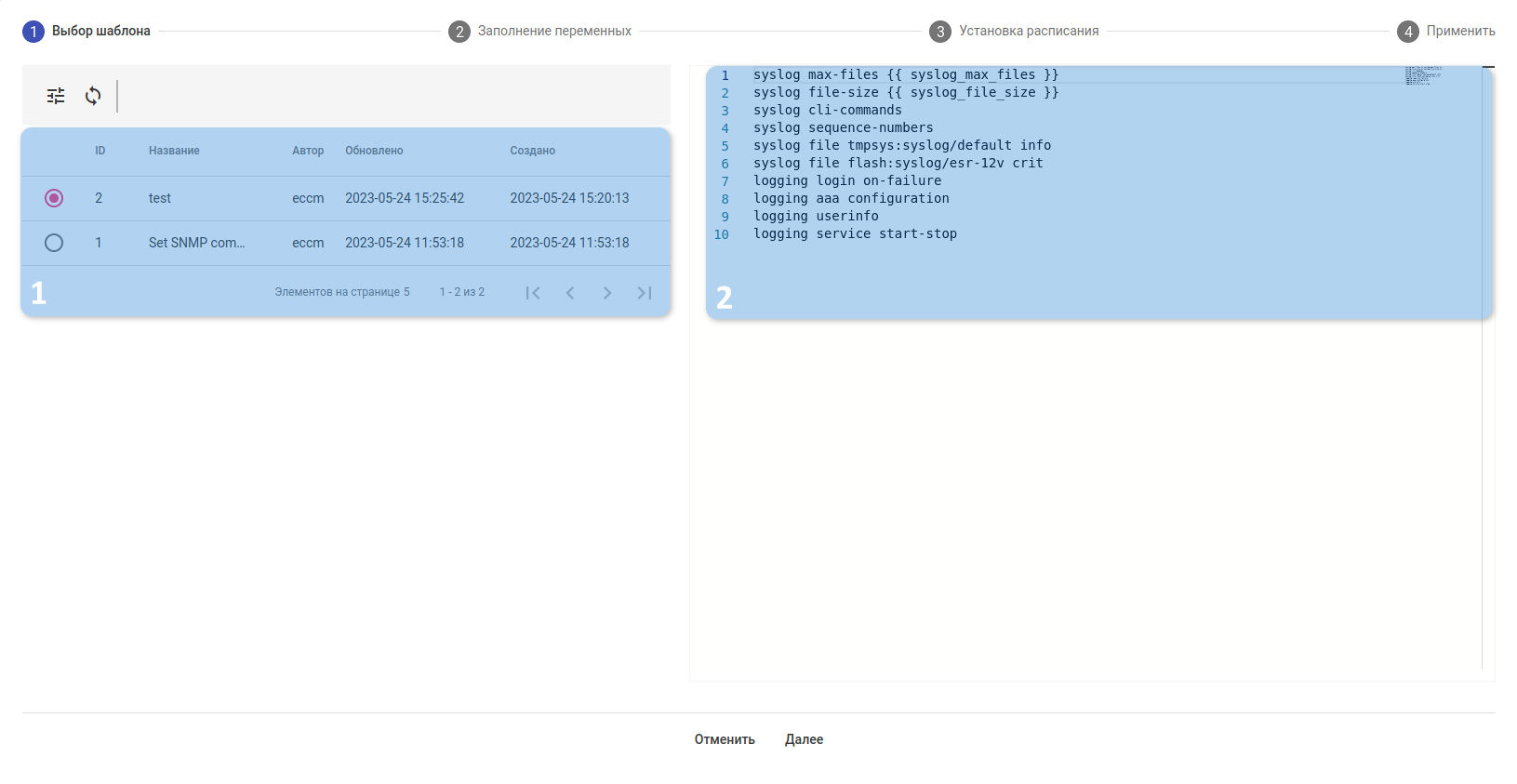Click code line 'syslog file tmpsys:syslog/default info'

coord(902,145)
